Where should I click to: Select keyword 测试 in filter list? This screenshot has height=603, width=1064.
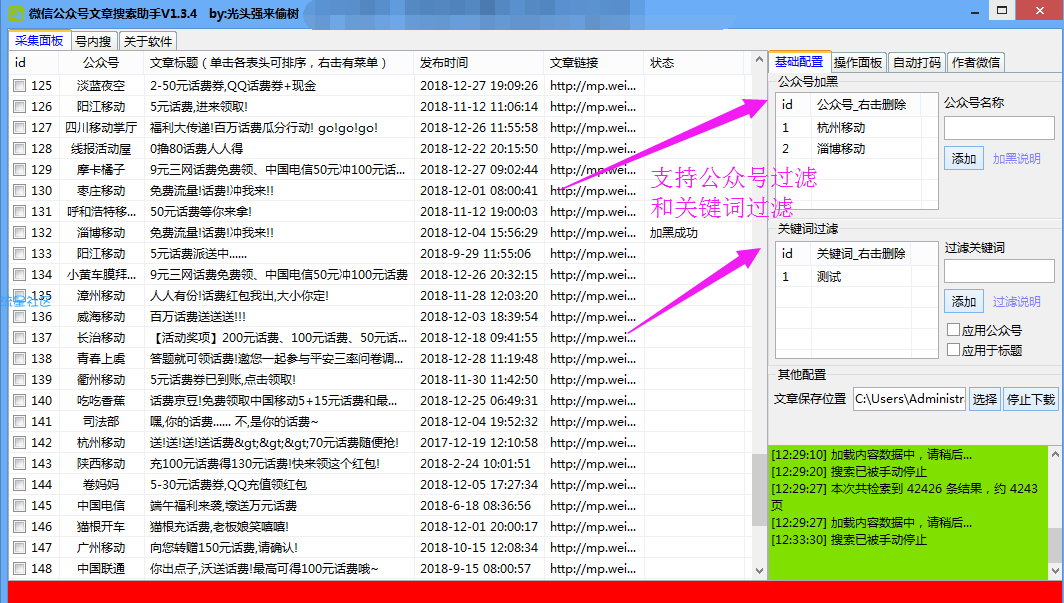click(x=829, y=277)
